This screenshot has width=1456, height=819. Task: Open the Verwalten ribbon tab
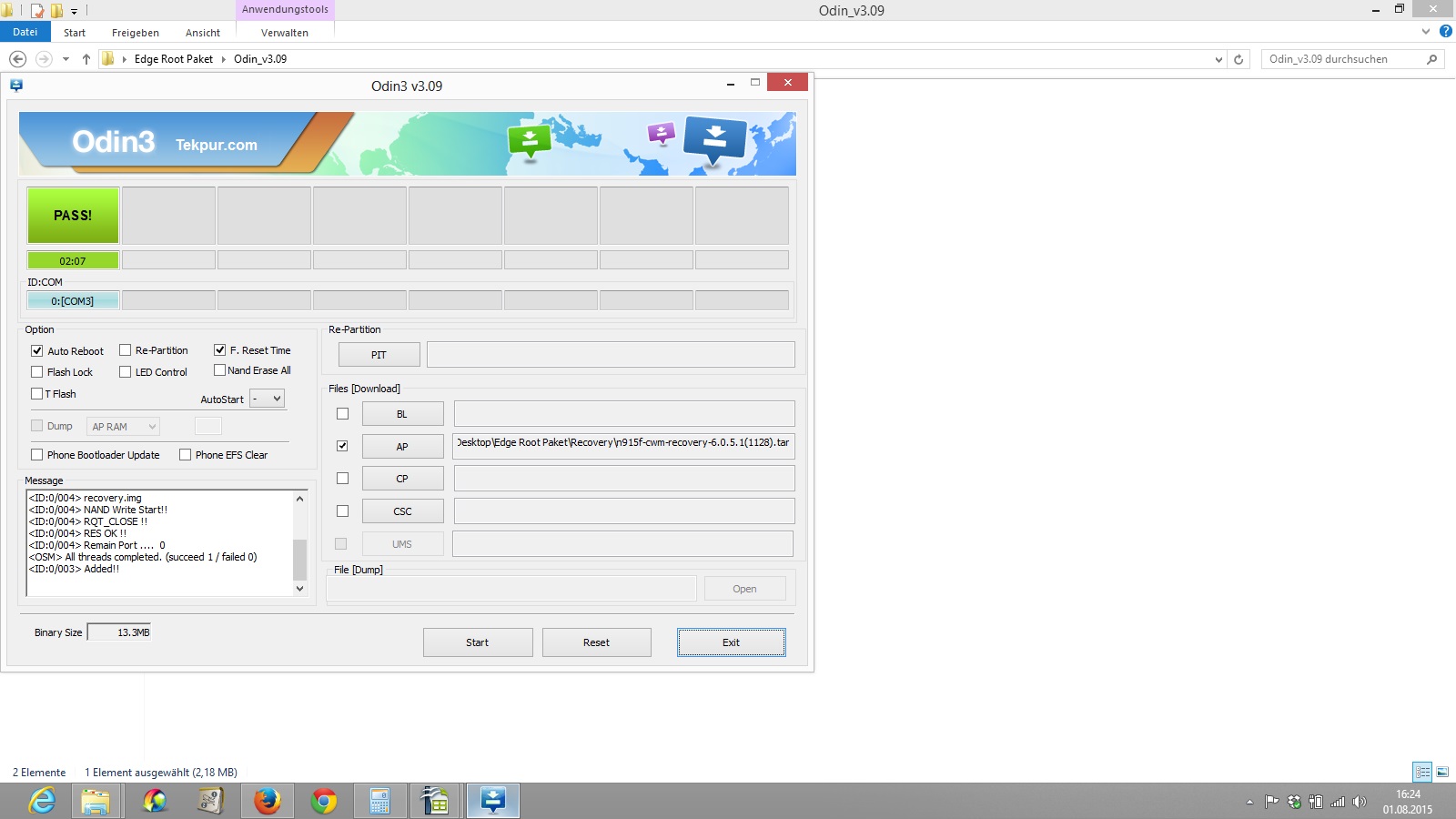285,33
